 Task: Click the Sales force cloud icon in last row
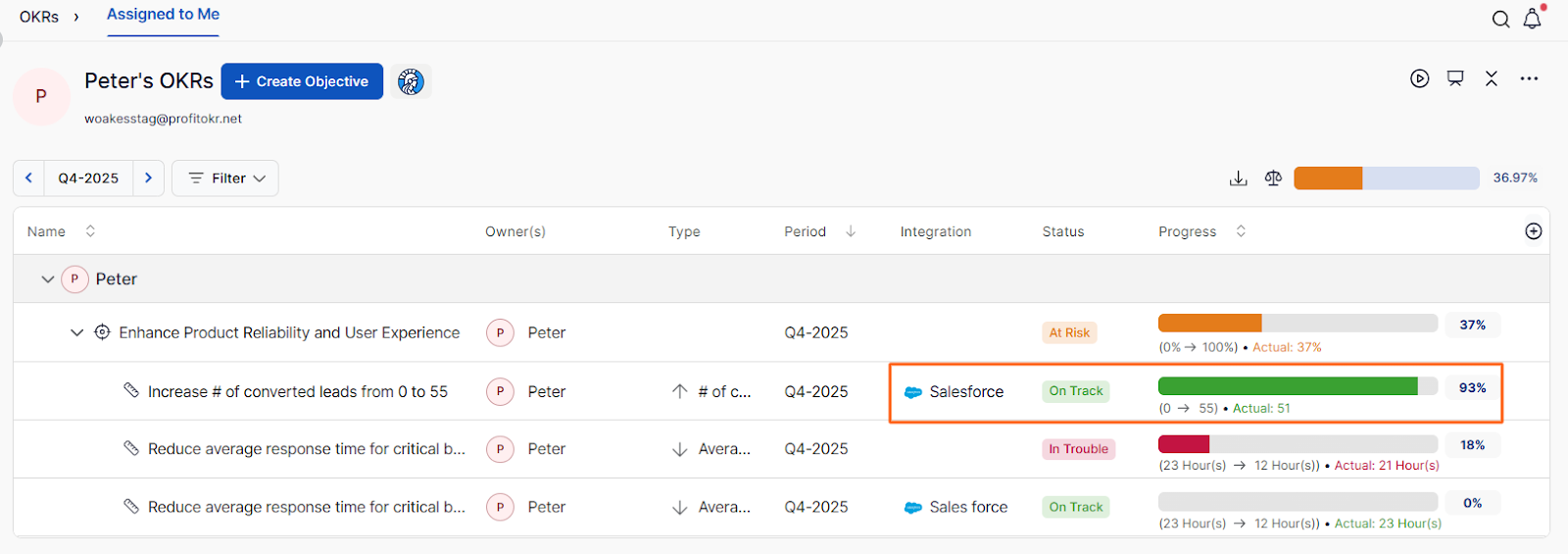[x=912, y=508]
